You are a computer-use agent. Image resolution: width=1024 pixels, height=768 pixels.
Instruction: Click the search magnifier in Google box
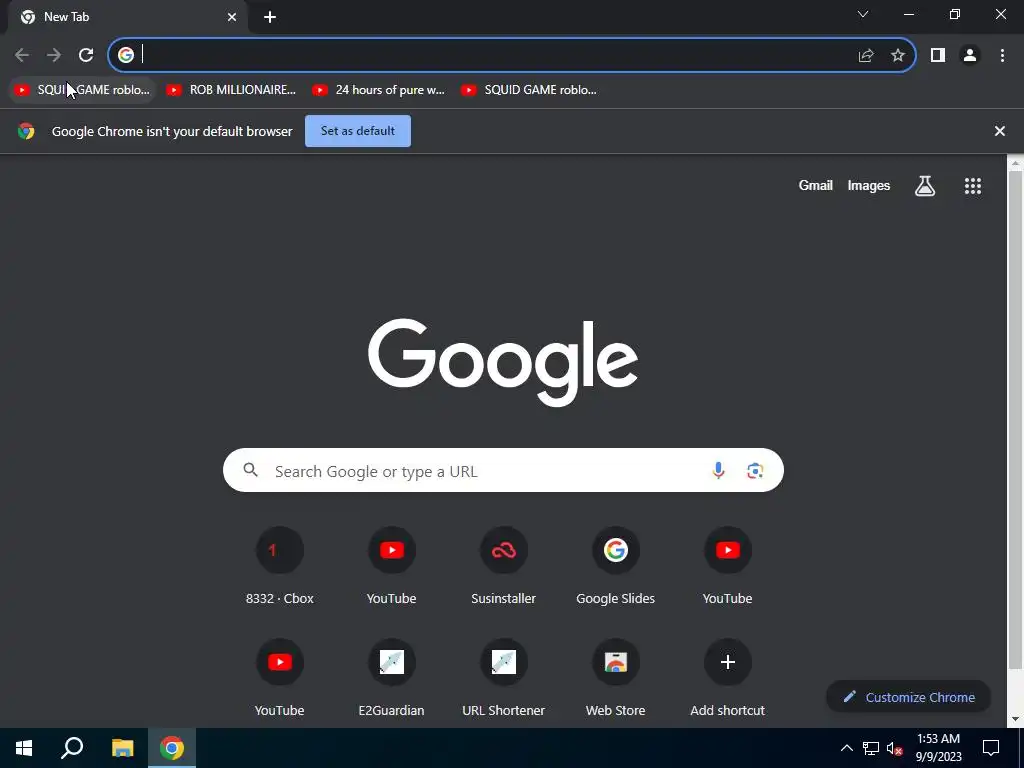251,470
